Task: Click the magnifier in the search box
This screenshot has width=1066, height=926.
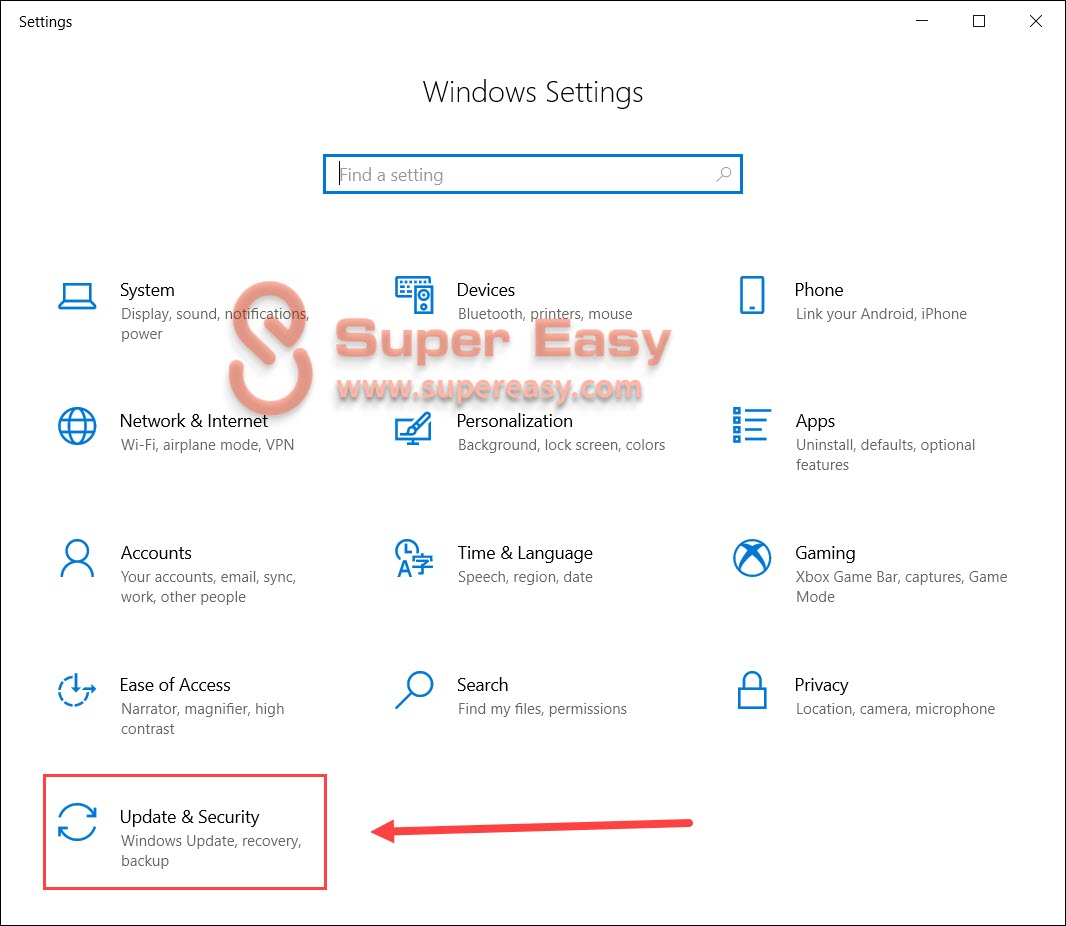Action: tap(724, 174)
